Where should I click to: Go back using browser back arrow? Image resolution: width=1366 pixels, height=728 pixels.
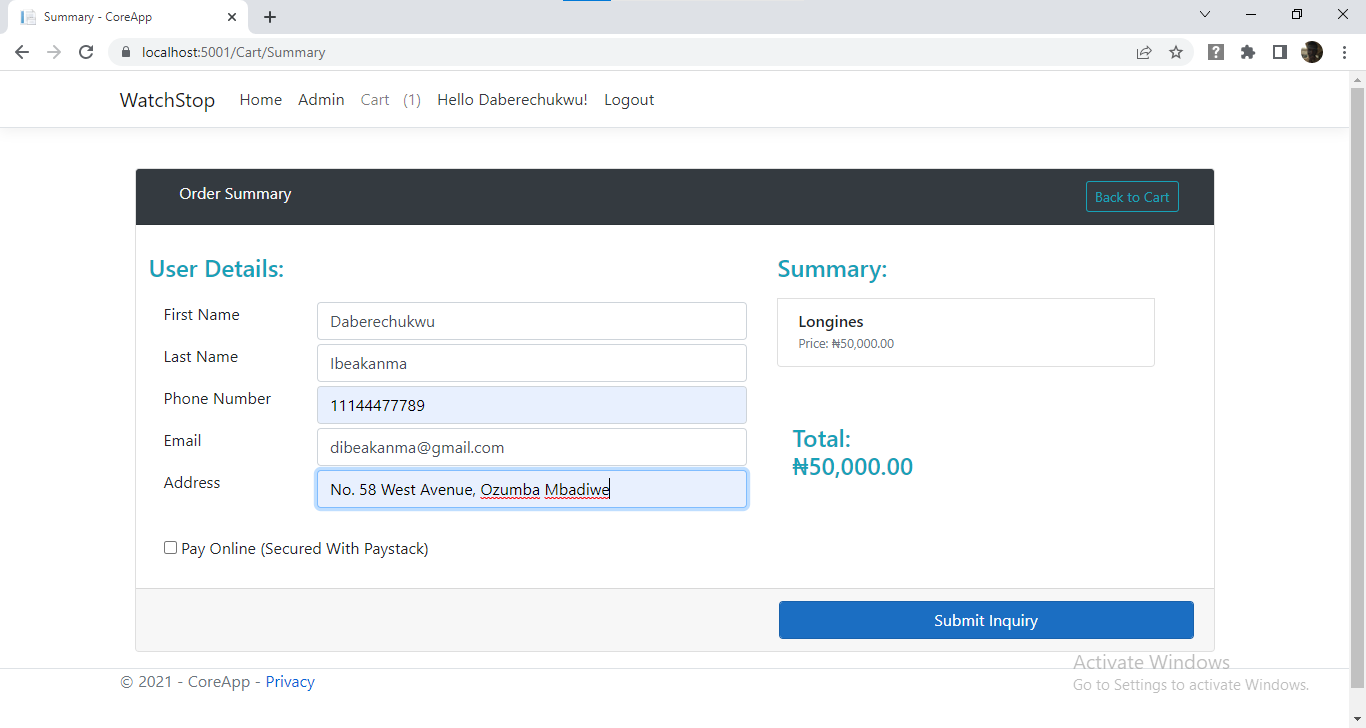coord(22,52)
